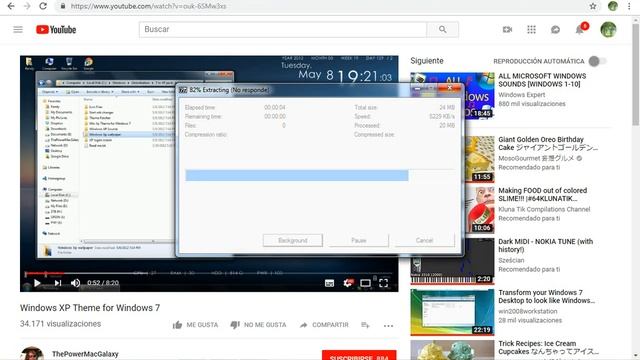Open ThePowerMacGalaxy channel avatar

click(x=32, y=353)
